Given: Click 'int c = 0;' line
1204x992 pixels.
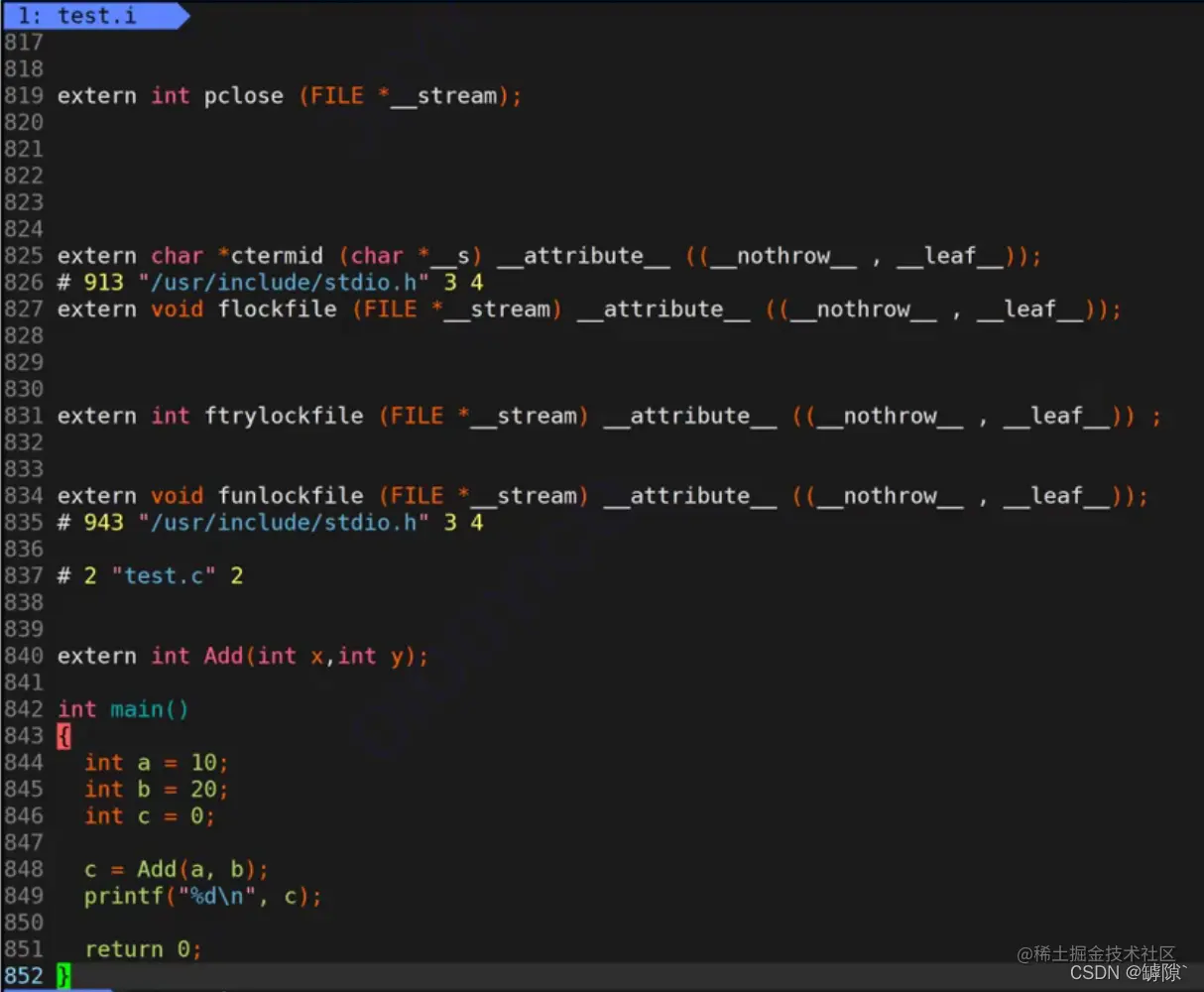Looking at the screenshot, I should click(150, 816).
